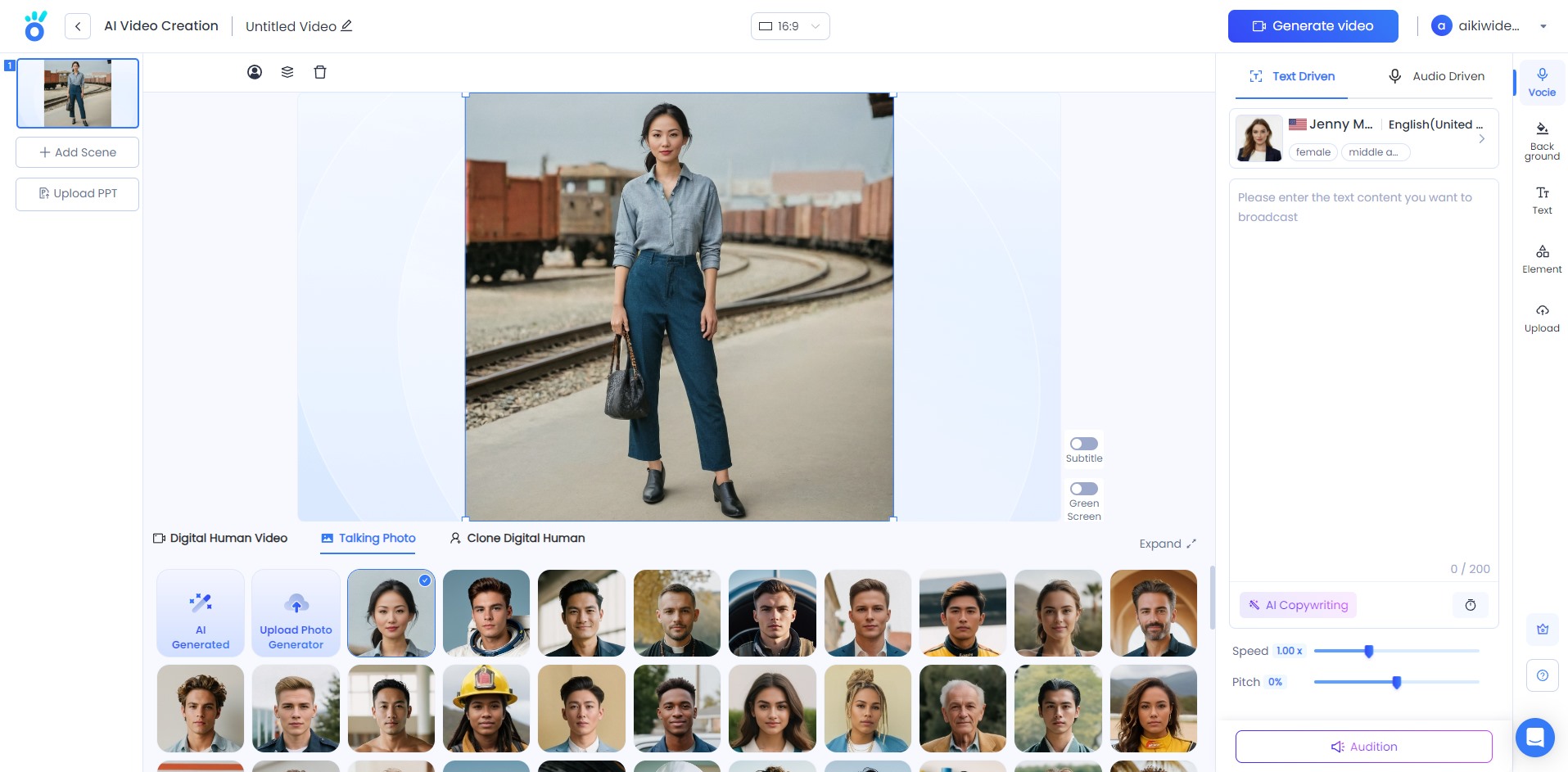
Task: Click the Upload PPT button
Action: (78, 194)
